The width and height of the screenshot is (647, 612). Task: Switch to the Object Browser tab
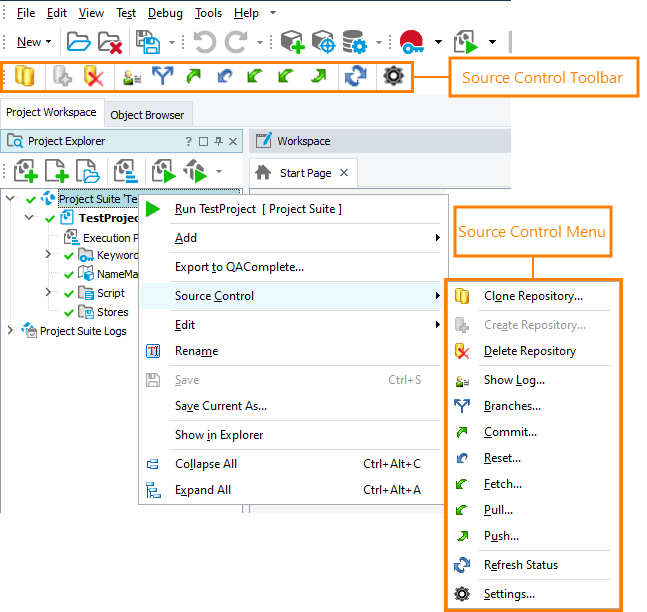pos(147,115)
